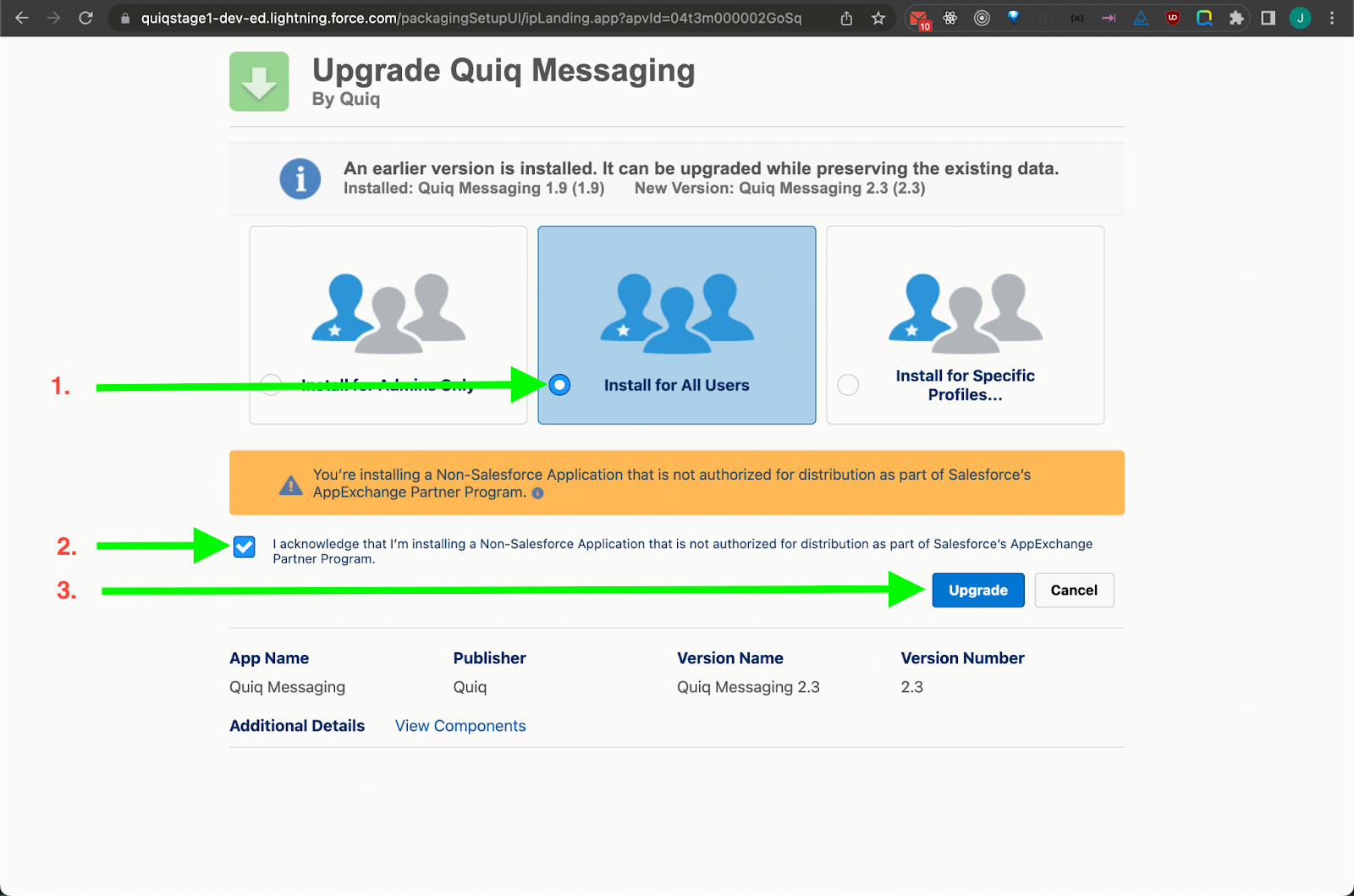The height and width of the screenshot is (896, 1354).
Task: Bookmark this page with the star
Action: (878, 18)
